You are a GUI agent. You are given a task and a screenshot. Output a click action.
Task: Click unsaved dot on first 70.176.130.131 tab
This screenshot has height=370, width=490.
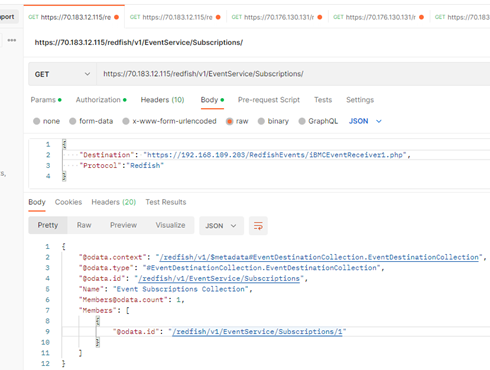pyautogui.click(x=320, y=17)
